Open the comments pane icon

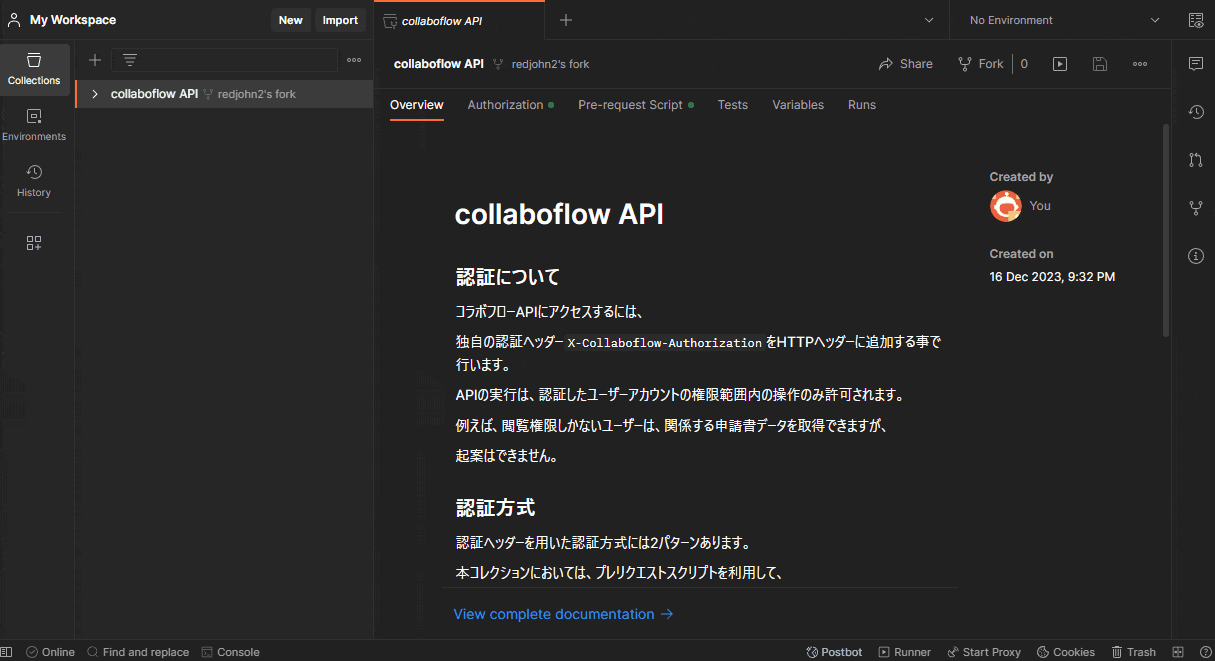1196,64
